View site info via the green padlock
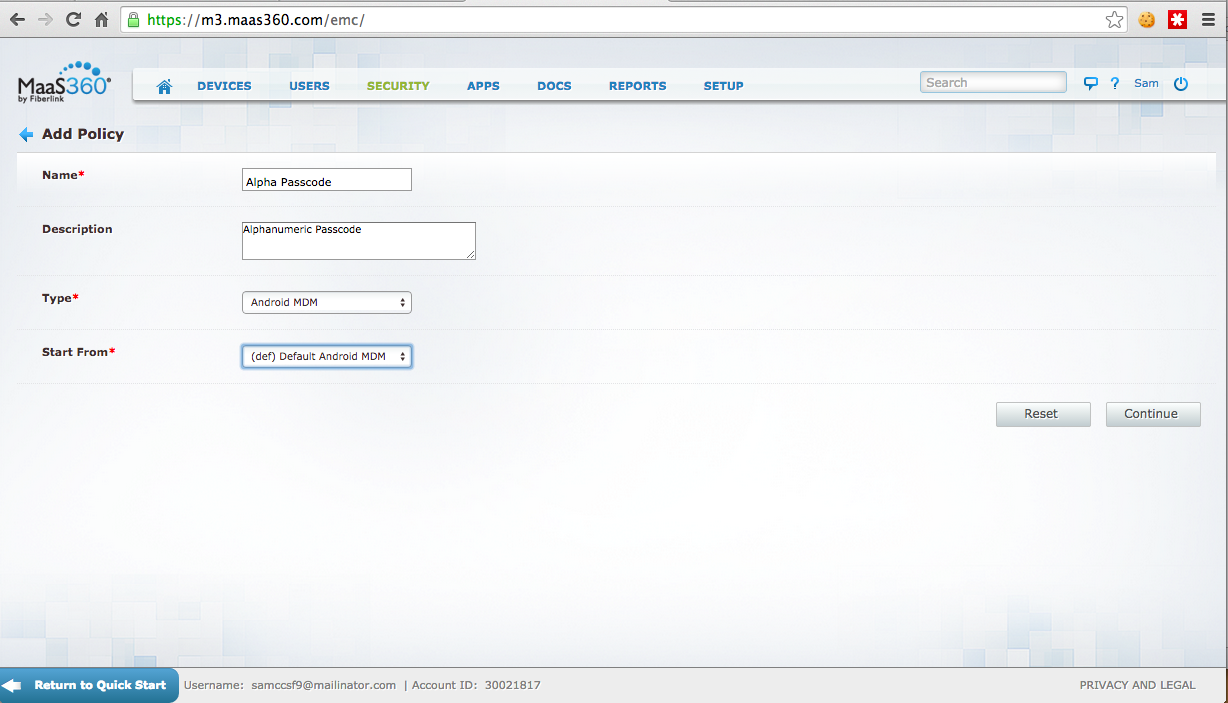This screenshot has height=703, width=1228. pyautogui.click(x=133, y=19)
